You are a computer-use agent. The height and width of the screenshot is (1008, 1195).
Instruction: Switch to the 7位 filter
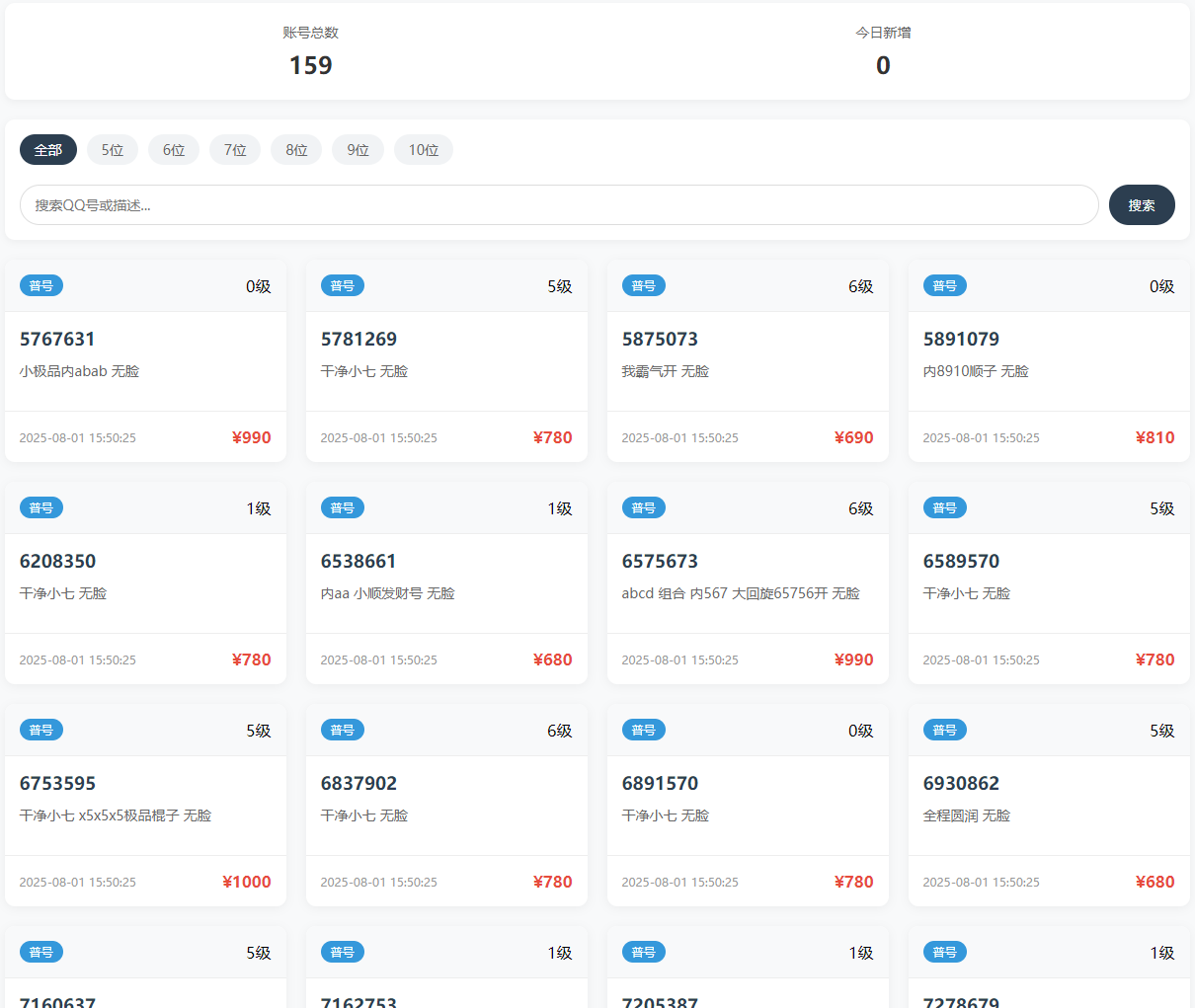[x=235, y=150]
